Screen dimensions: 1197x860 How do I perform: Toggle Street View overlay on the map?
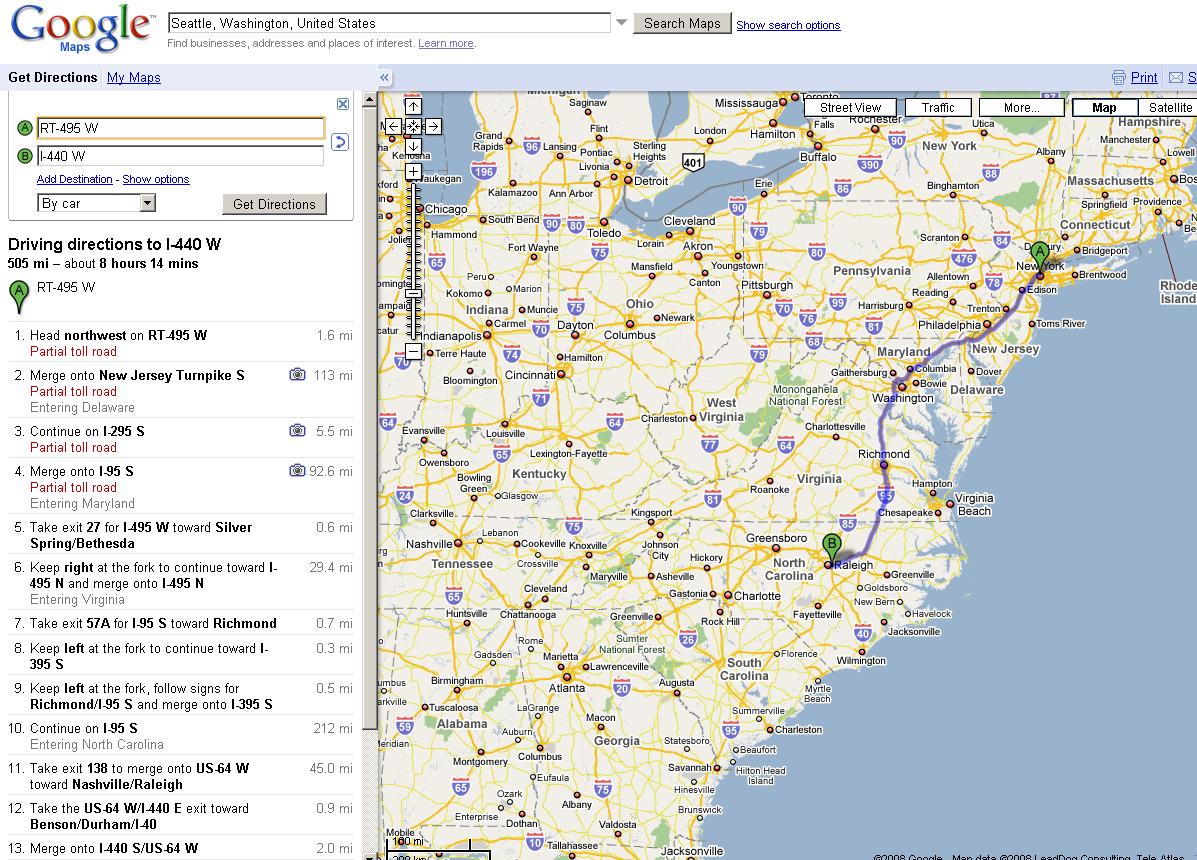(850, 108)
